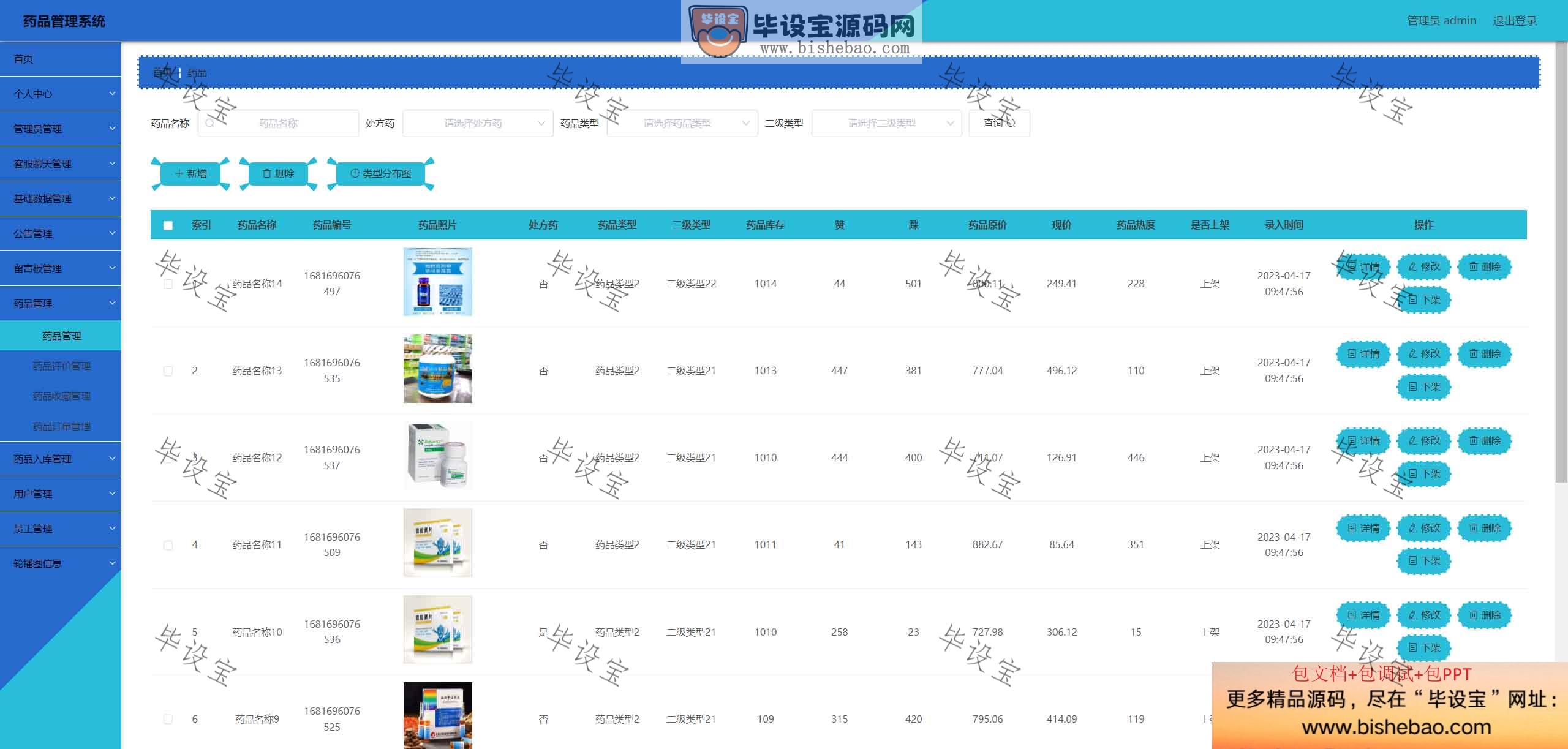Click the 首页 breadcrumb link

point(162,73)
